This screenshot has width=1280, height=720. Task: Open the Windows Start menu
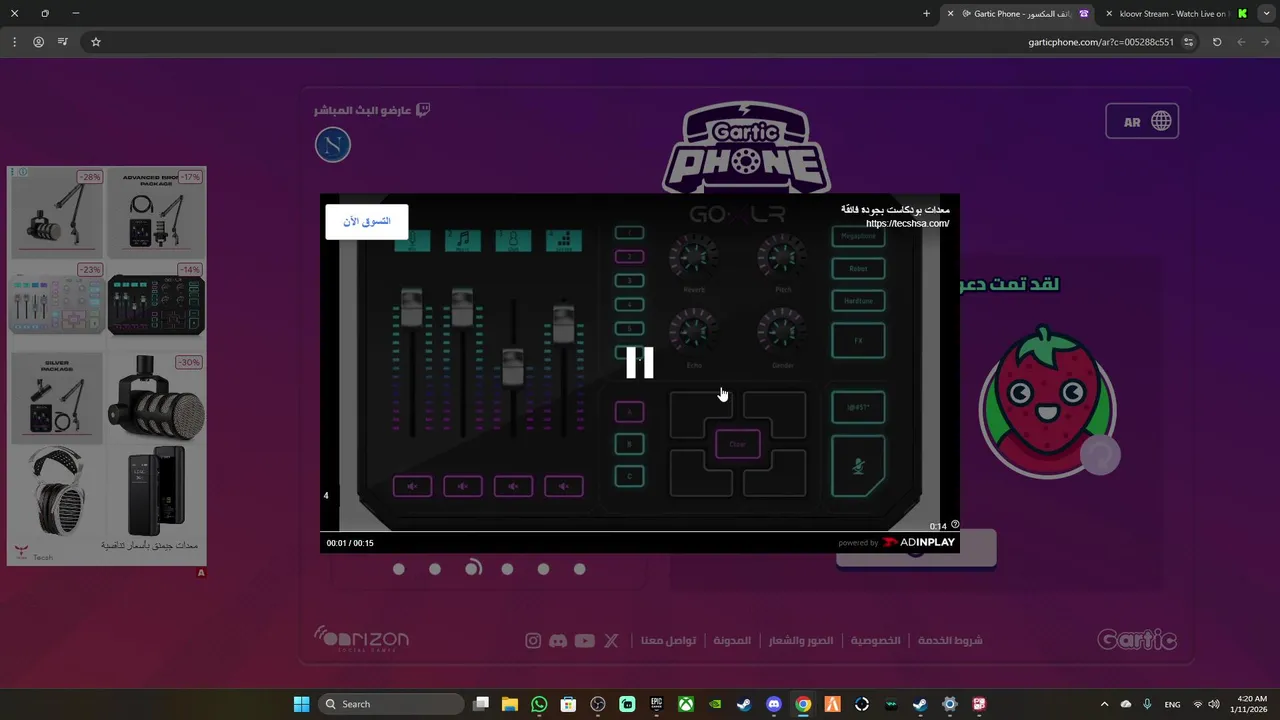(x=301, y=704)
